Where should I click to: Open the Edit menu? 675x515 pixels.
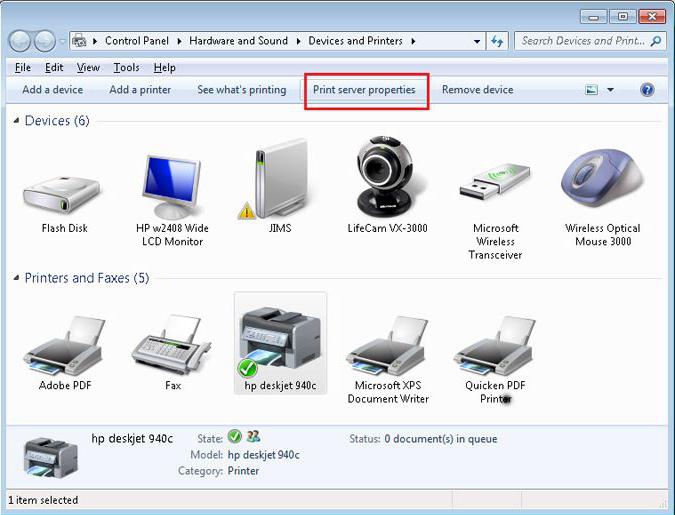coord(54,68)
